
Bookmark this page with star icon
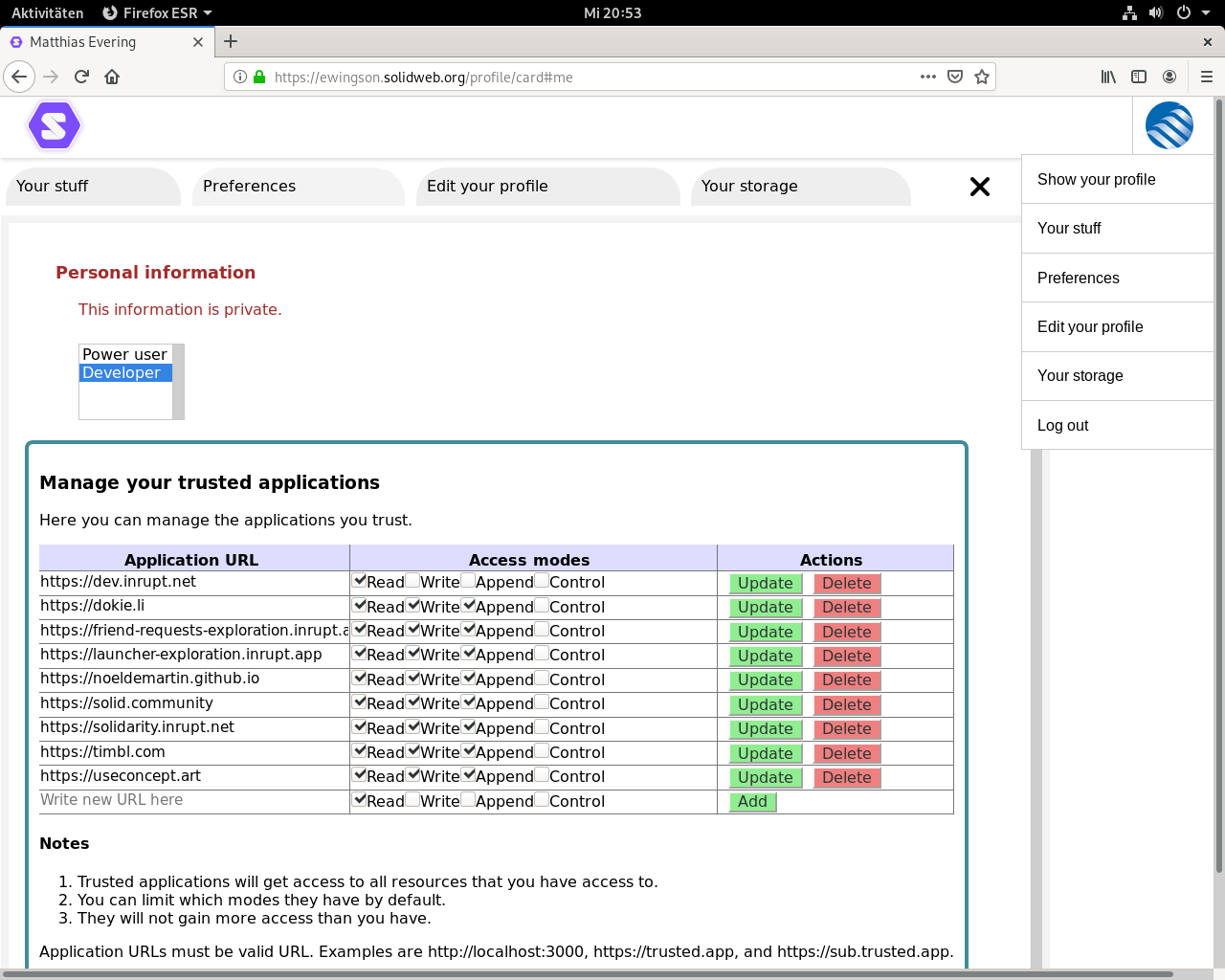(x=981, y=77)
